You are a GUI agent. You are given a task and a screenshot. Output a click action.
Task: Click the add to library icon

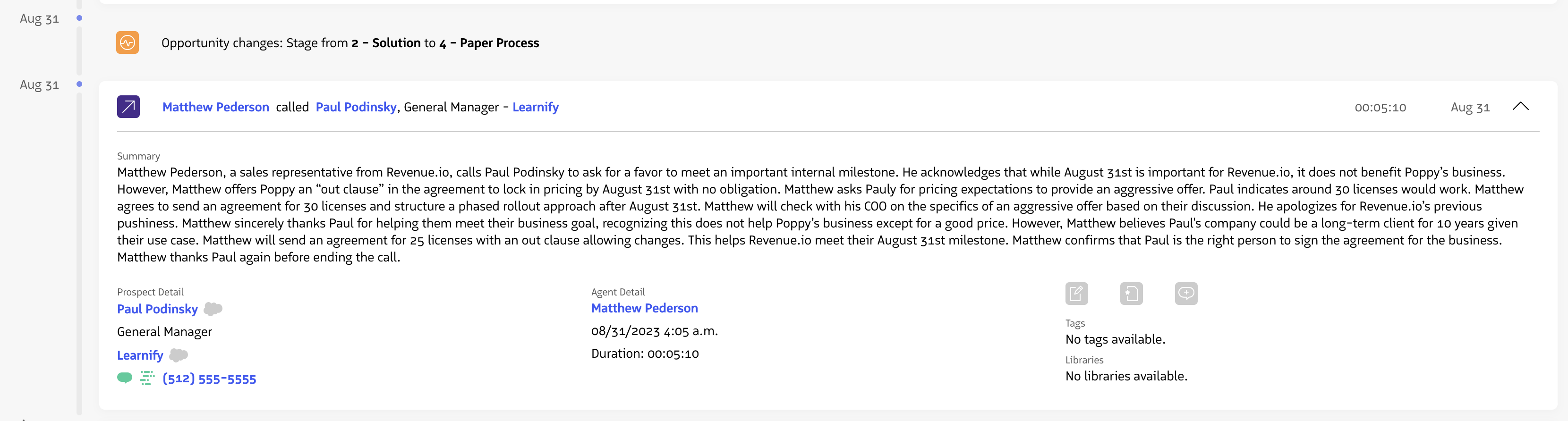[1131, 294]
